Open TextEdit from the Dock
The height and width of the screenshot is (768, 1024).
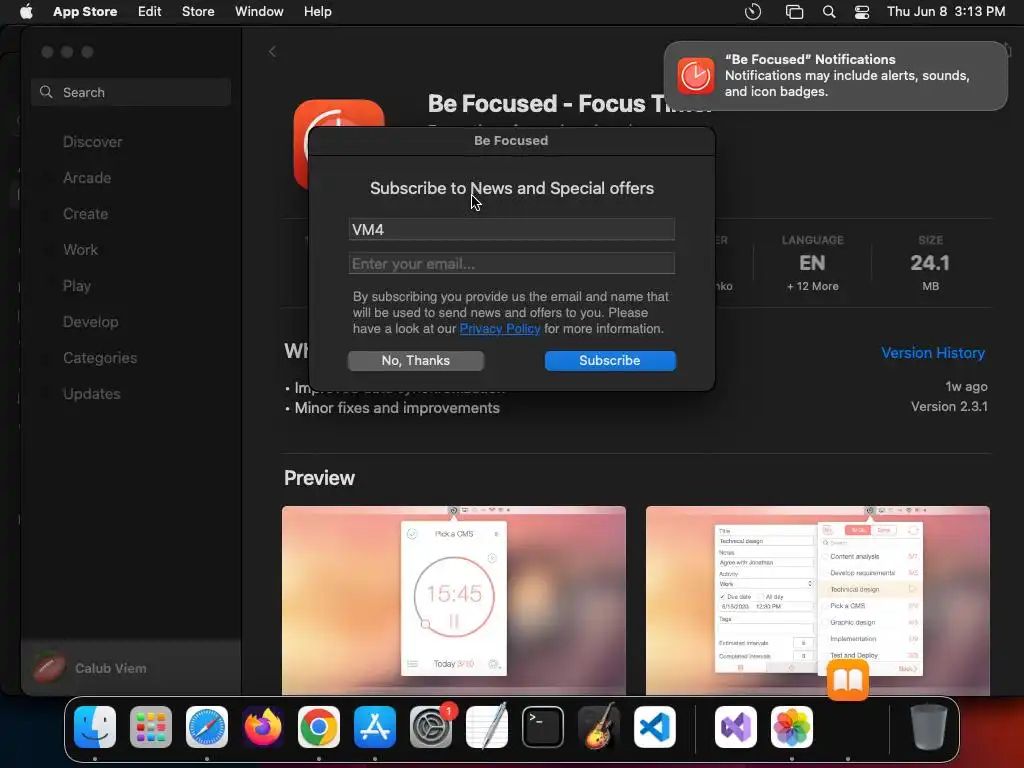click(487, 726)
